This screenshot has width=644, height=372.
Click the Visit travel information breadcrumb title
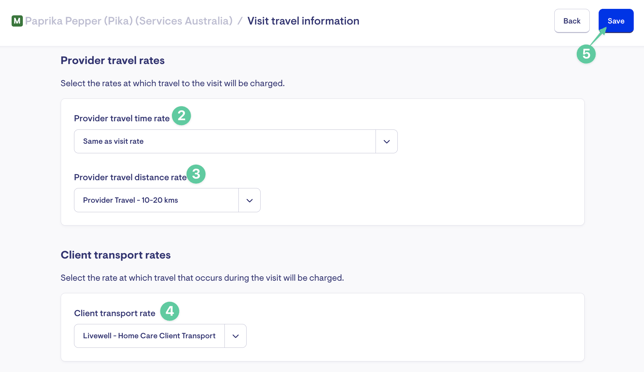[303, 21]
